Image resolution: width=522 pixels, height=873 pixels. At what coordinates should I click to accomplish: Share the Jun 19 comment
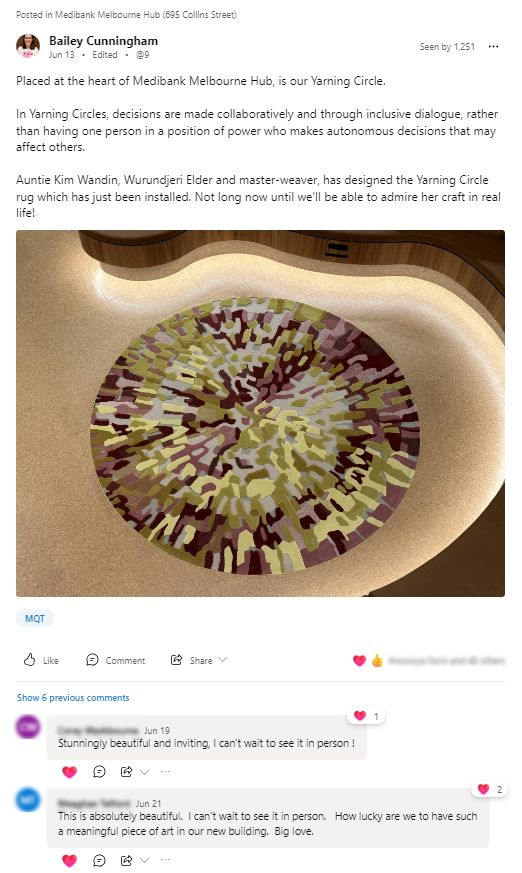(x=126, y=772)
